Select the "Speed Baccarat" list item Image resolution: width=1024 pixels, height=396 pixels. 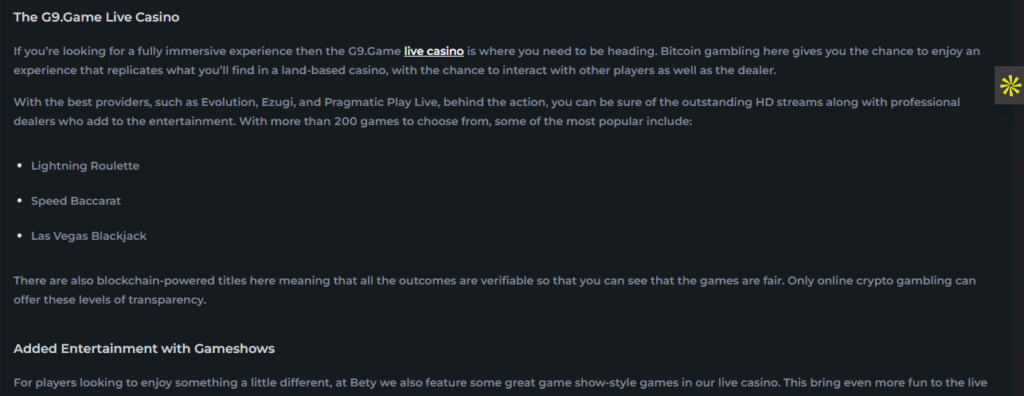76,201
